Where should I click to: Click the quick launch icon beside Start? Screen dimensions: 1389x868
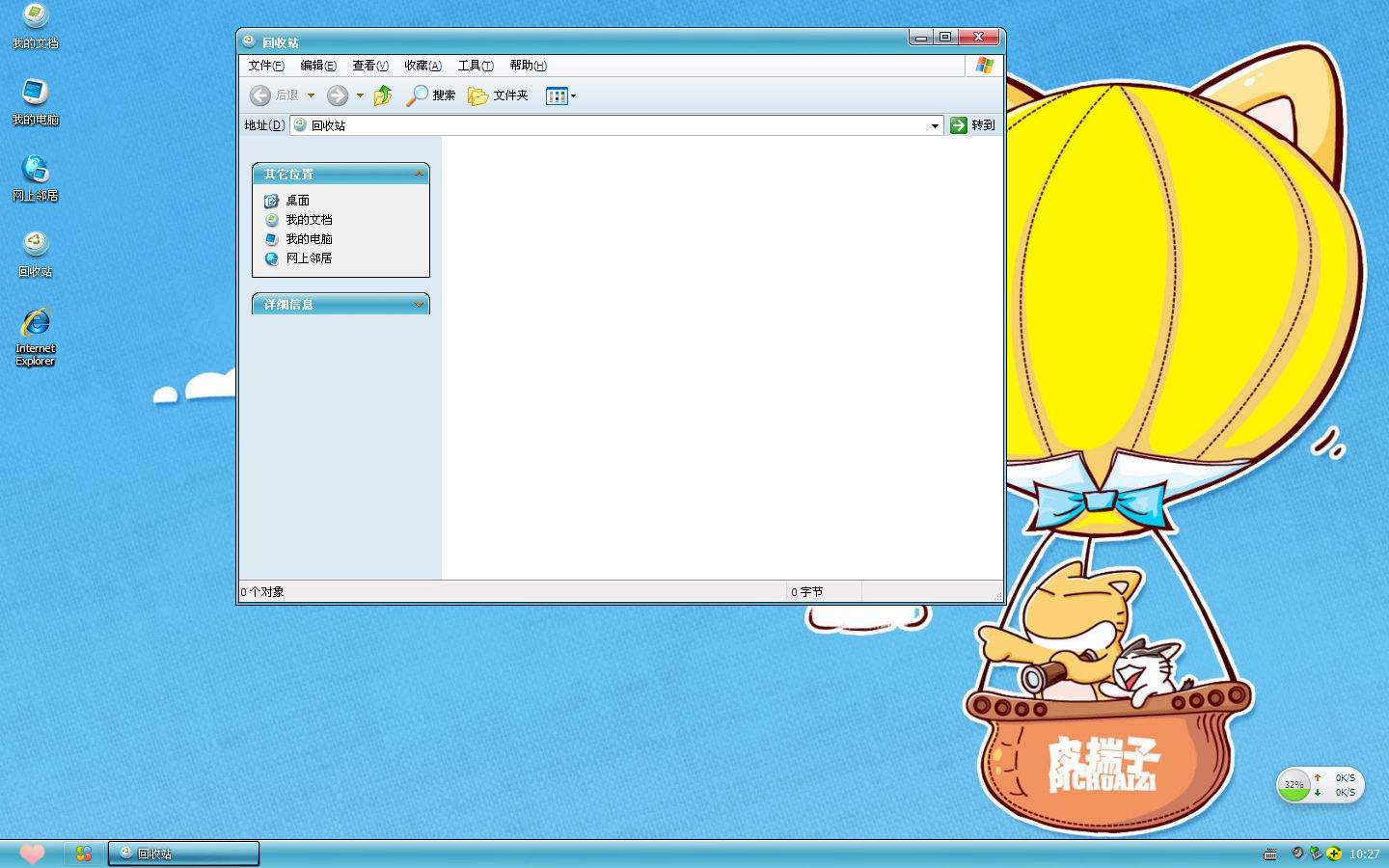84,854
